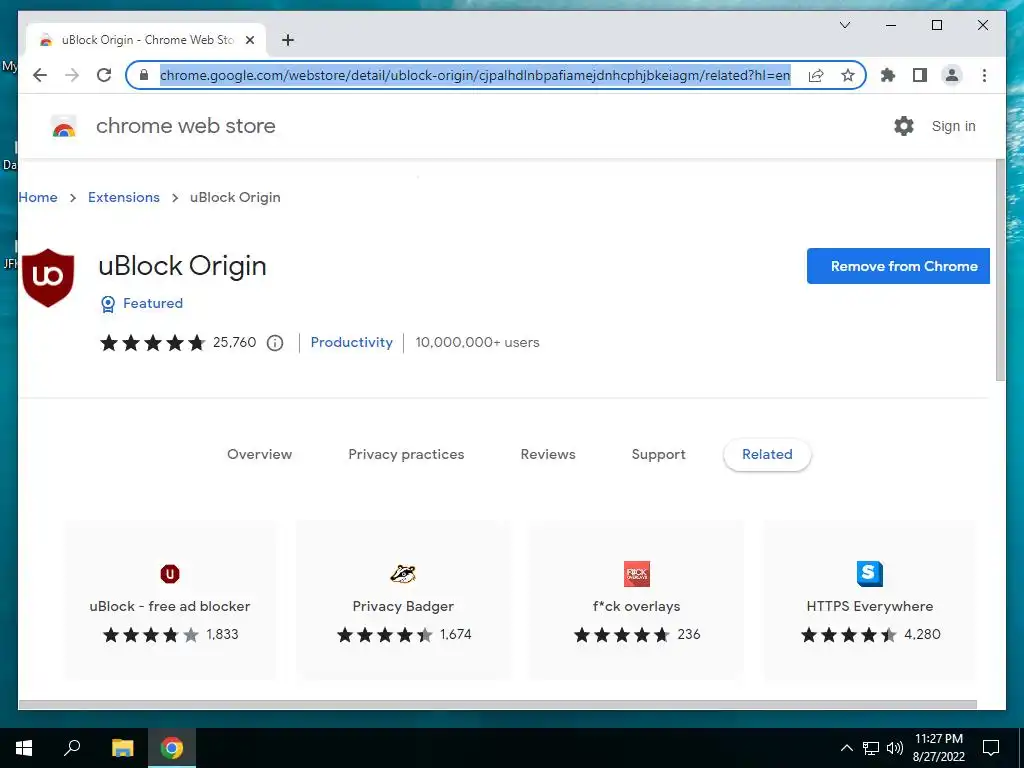The height and width of the screenshot is (768, 1024).
Task: Click the Chrome Web Store rainbow logo
Action: [x=63, y=127]
